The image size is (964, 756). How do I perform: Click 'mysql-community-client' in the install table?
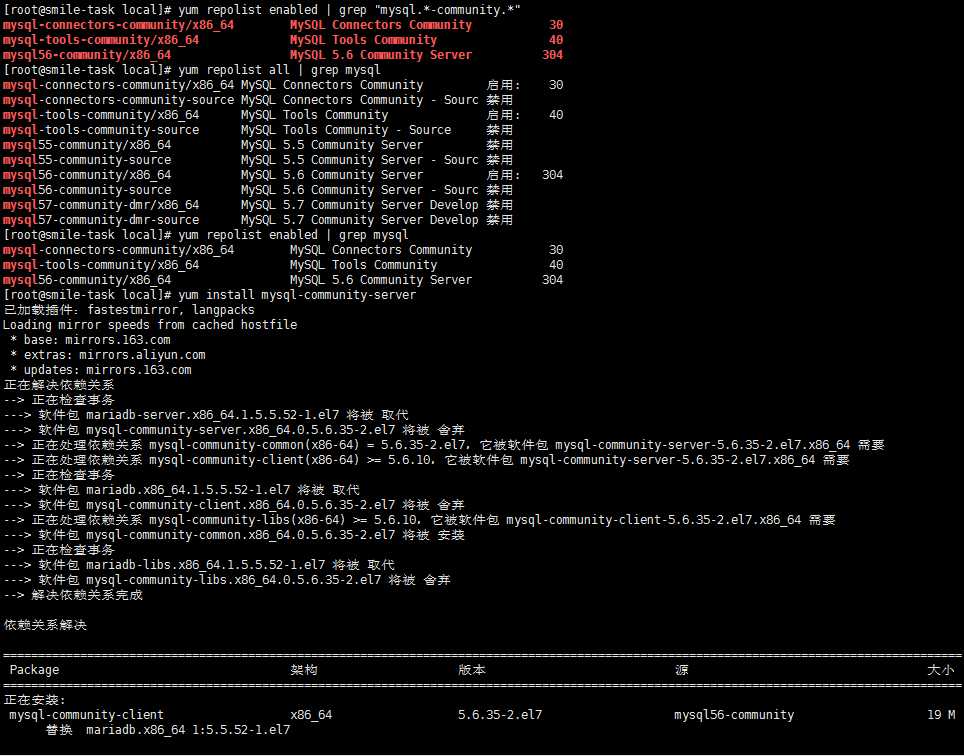tap(87, 715)
